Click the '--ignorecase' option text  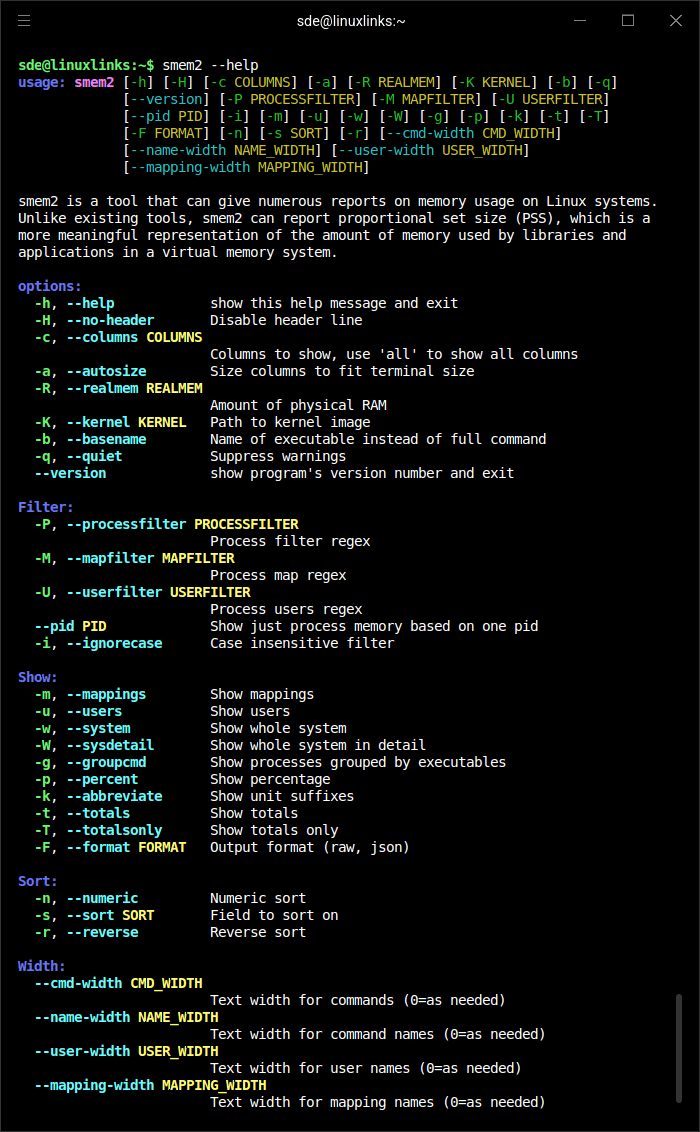pyautogui.click(x=114, y=643)
